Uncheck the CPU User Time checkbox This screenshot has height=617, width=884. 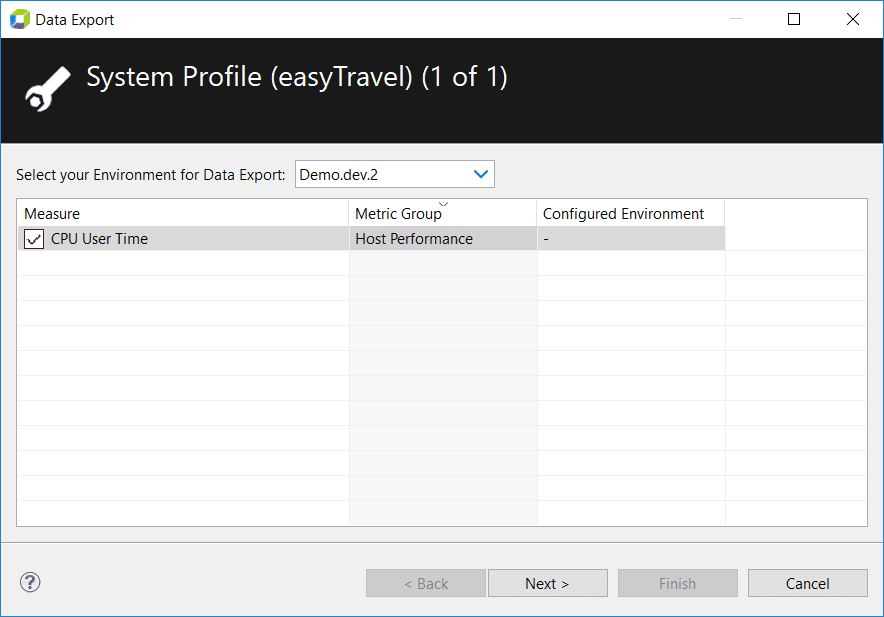[34, 239]
